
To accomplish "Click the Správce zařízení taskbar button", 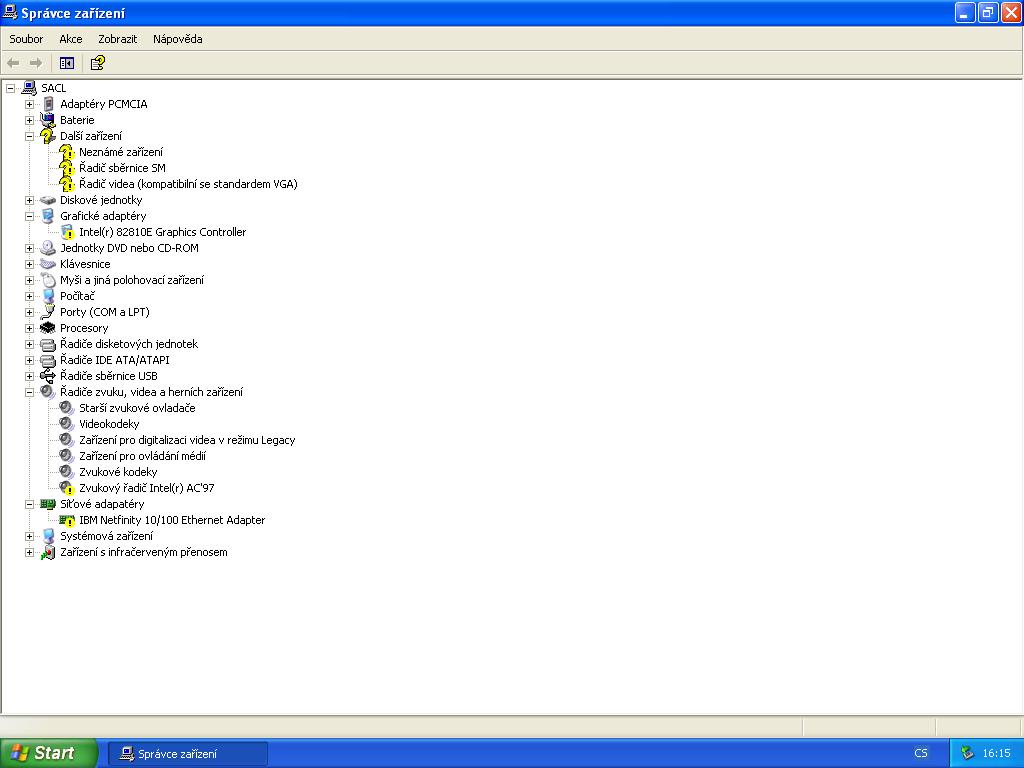I will click(x=187, y=754).
